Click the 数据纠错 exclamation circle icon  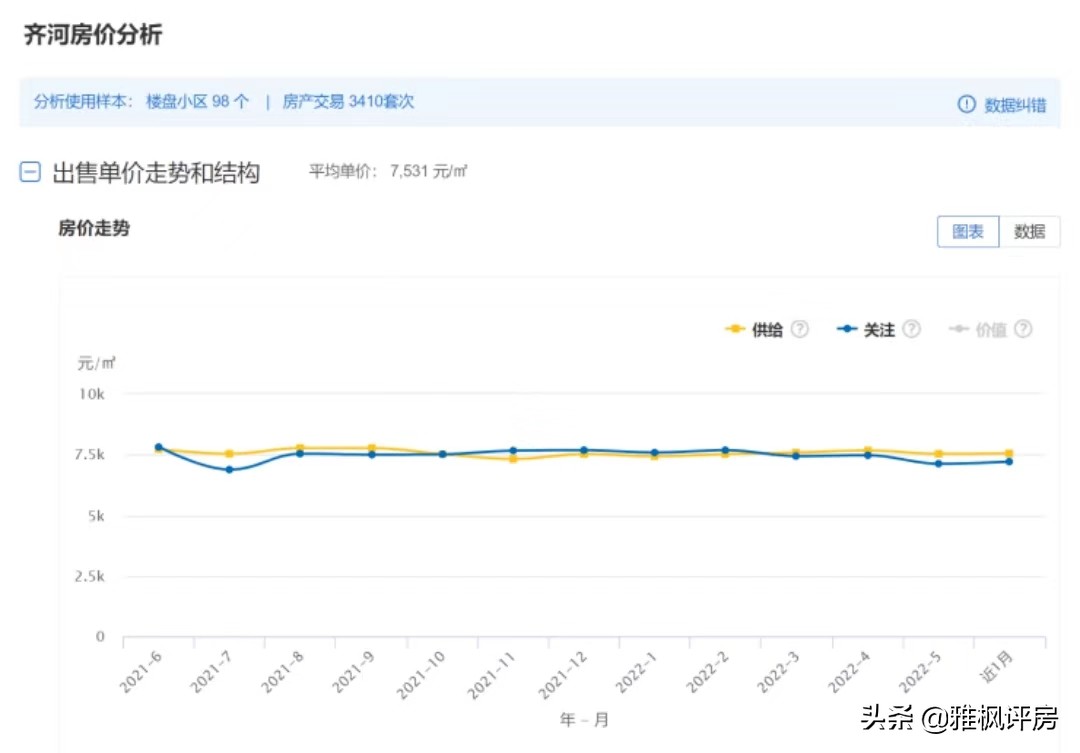coord(965,102)
